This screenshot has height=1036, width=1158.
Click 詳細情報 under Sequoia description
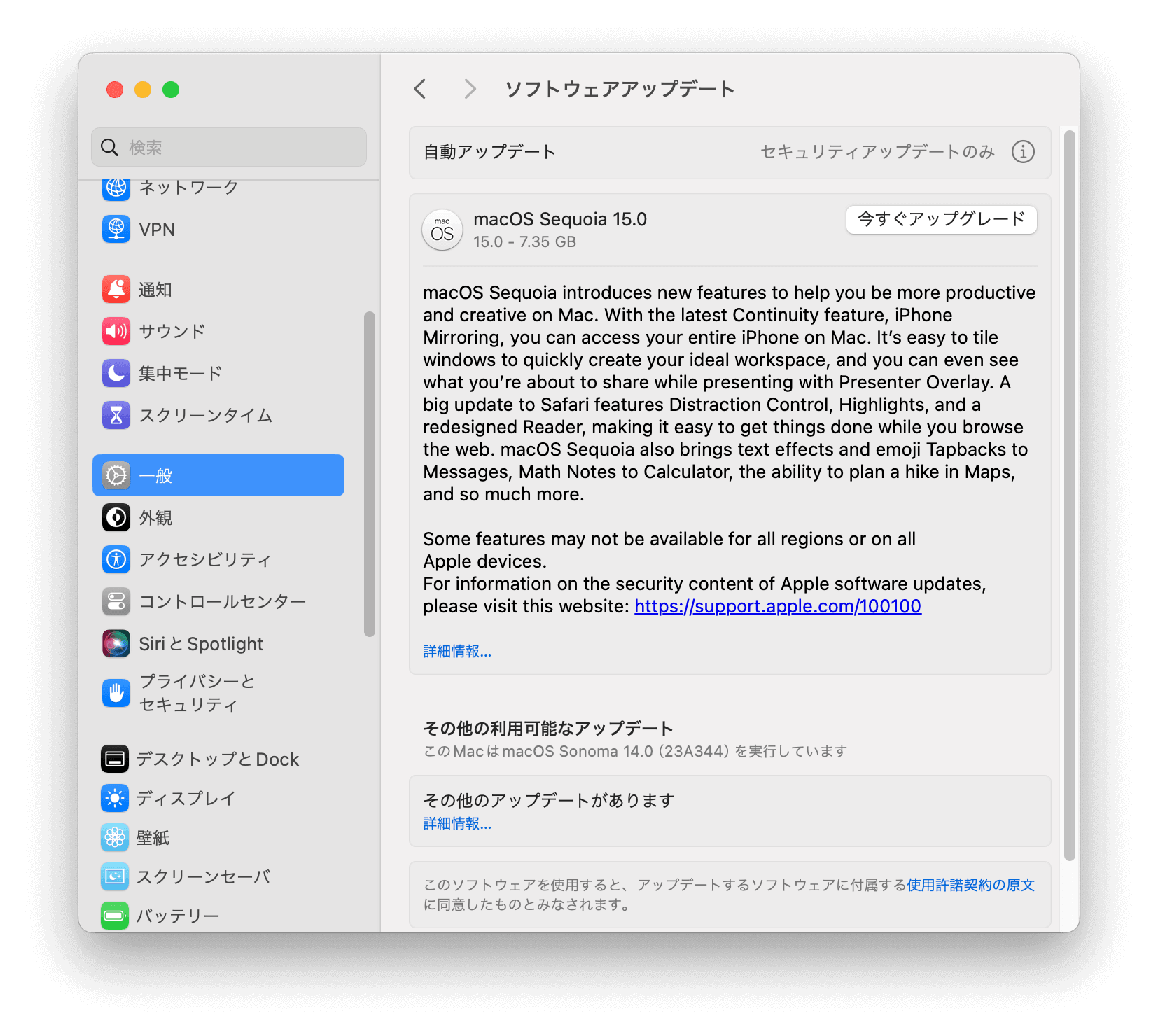click(x=457, y=651)
